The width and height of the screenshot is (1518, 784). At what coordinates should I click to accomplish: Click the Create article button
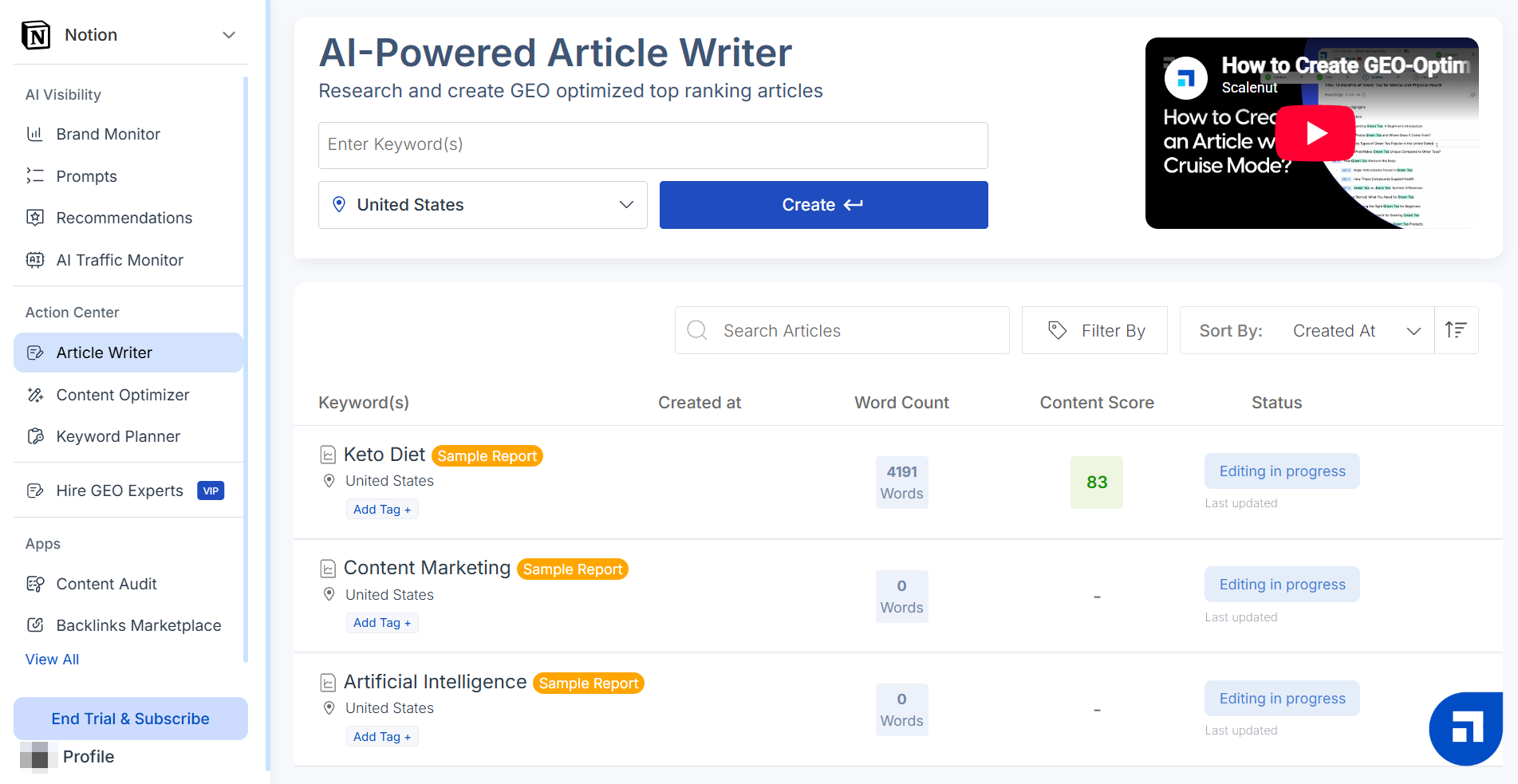click(824, 205)
